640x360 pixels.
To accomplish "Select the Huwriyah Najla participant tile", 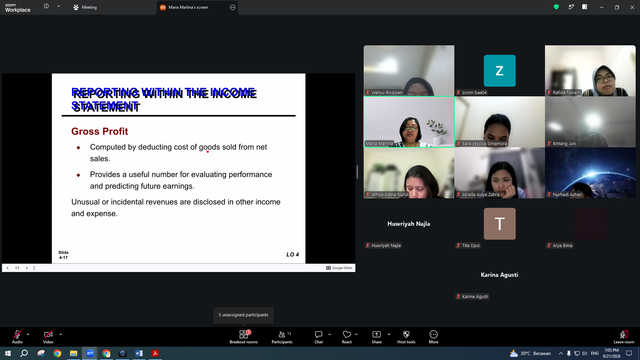I will click(409, 224).
